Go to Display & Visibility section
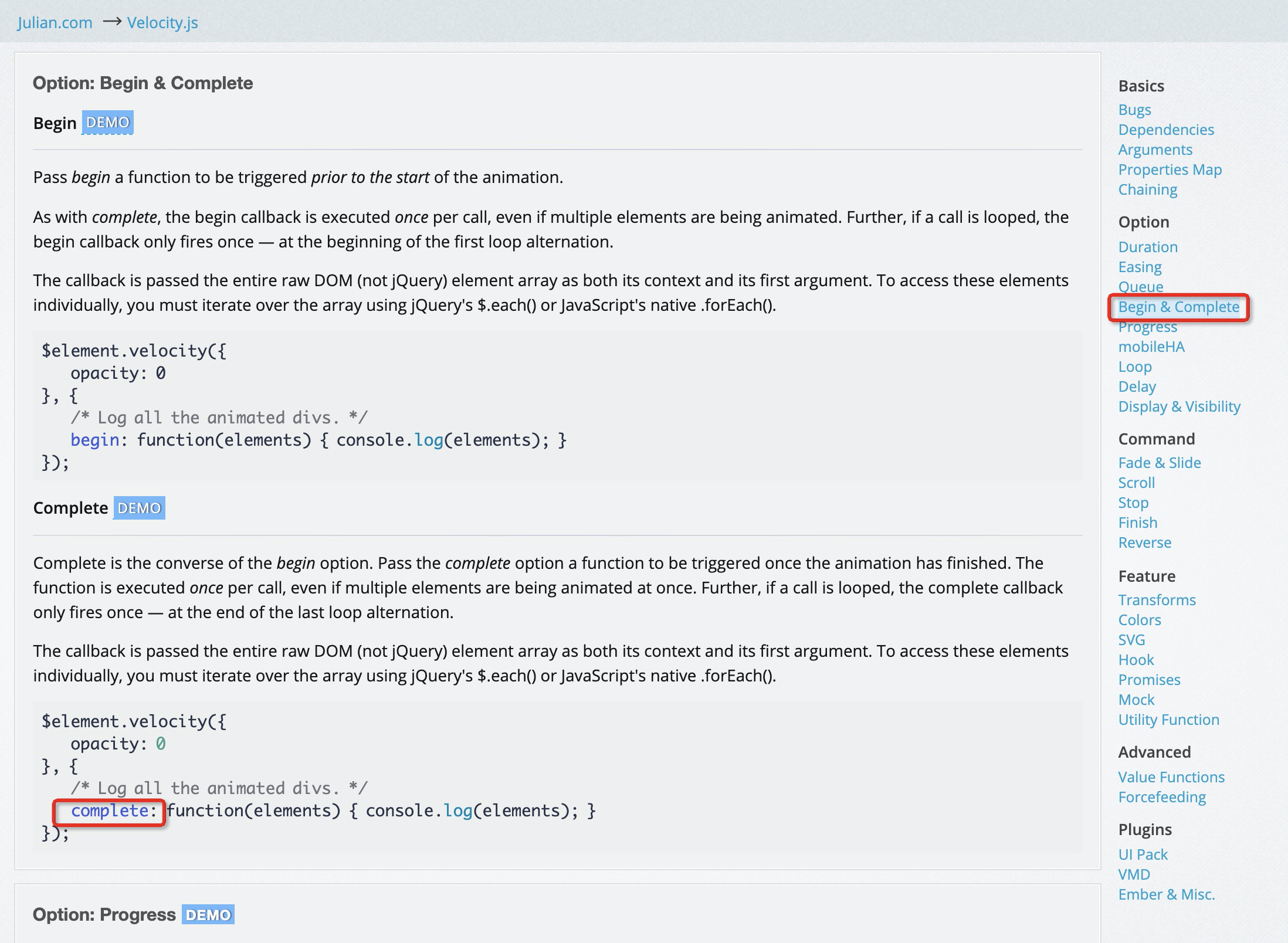The image size is (1288, 943). (x=1179, y=406)
